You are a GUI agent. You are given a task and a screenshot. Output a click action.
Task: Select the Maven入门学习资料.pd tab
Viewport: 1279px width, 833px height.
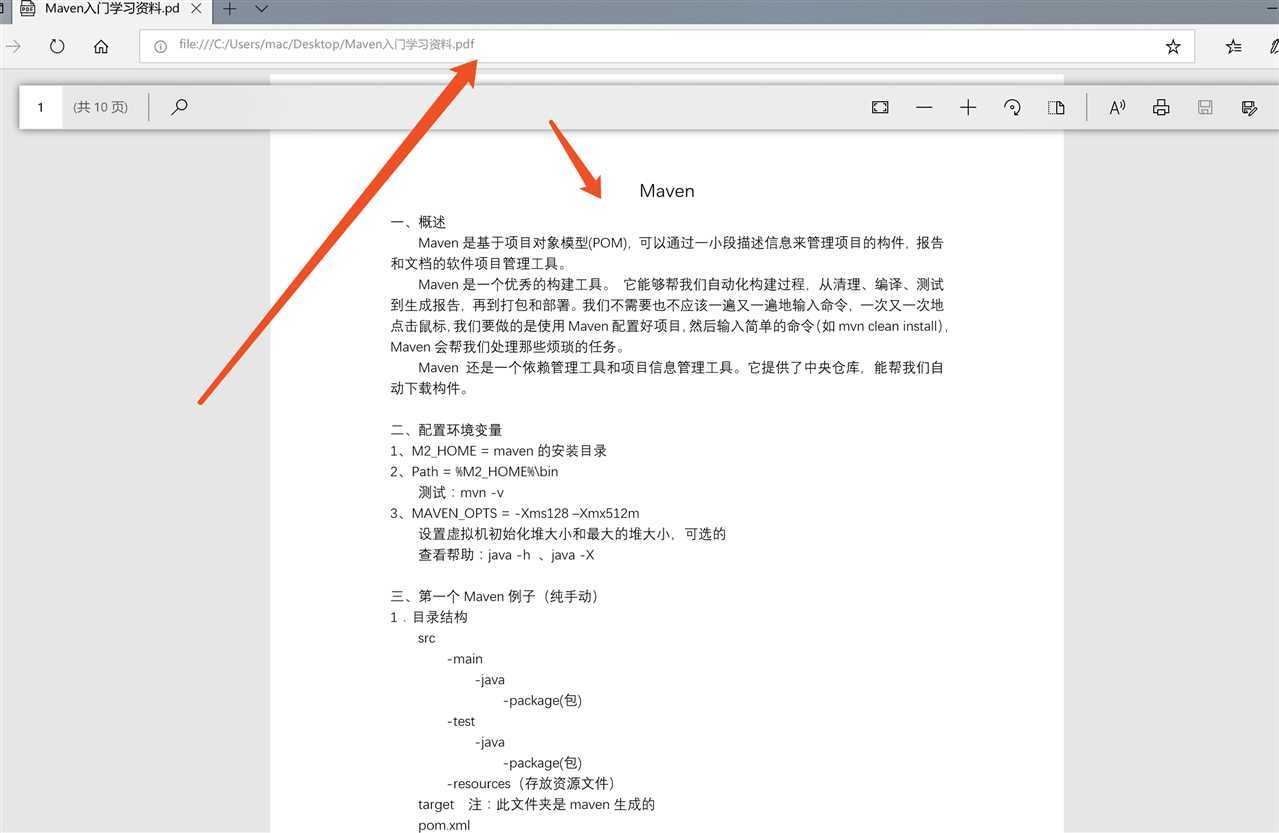tap(112, 9)
